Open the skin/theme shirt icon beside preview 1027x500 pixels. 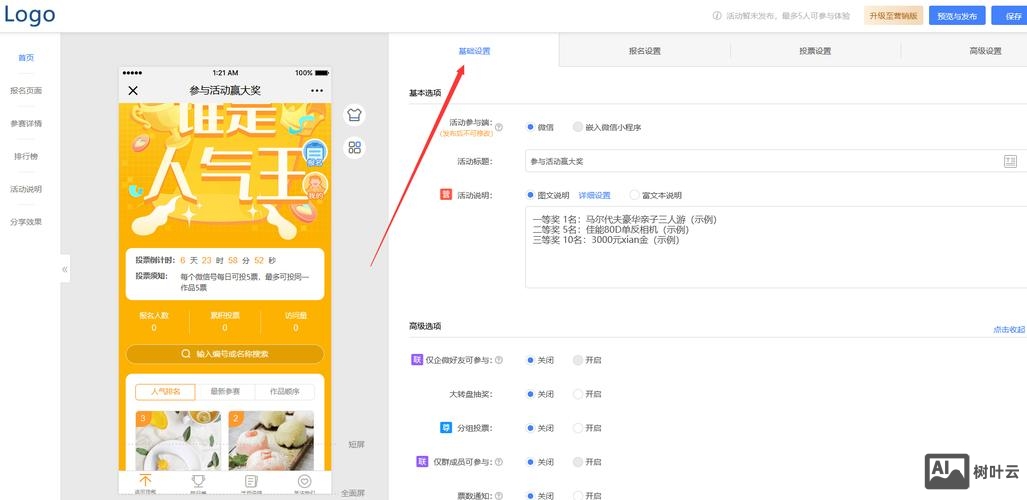pos(354,115)
